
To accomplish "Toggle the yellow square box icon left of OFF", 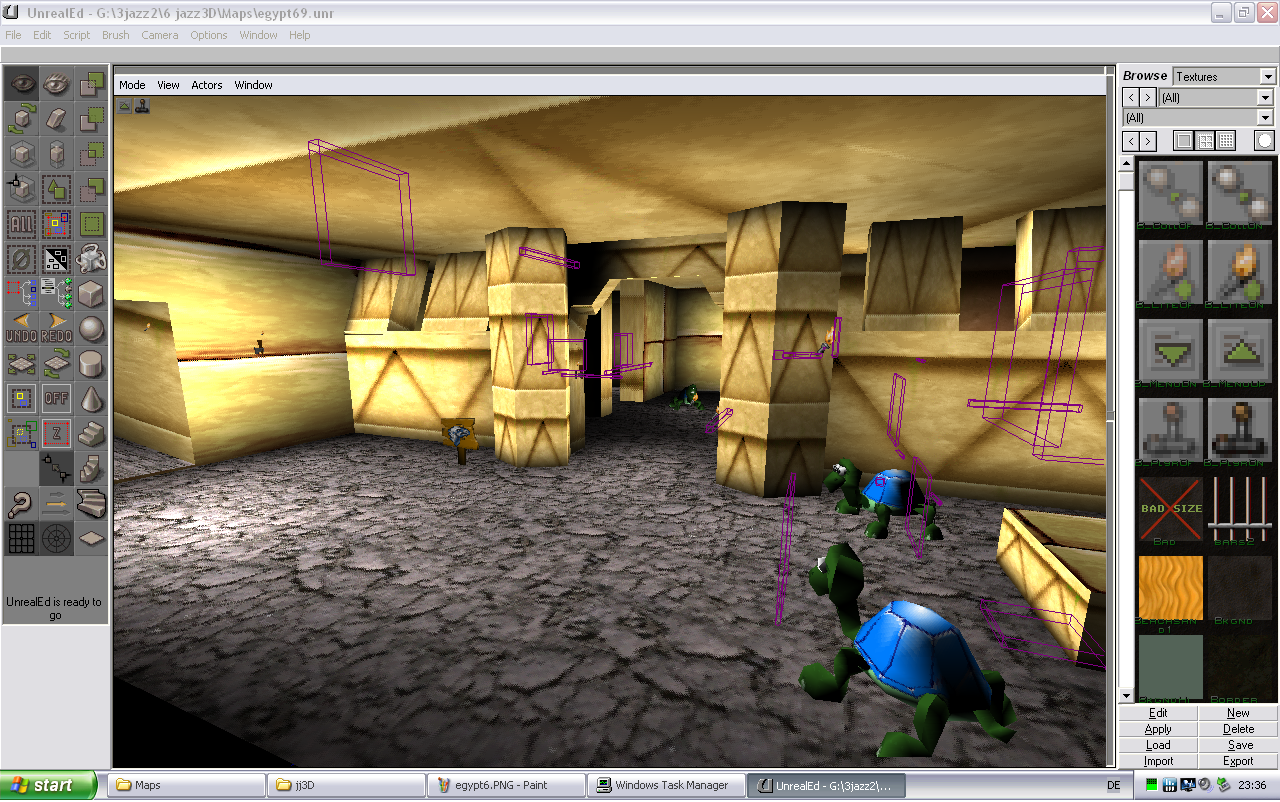I will [x=21, y=399].
